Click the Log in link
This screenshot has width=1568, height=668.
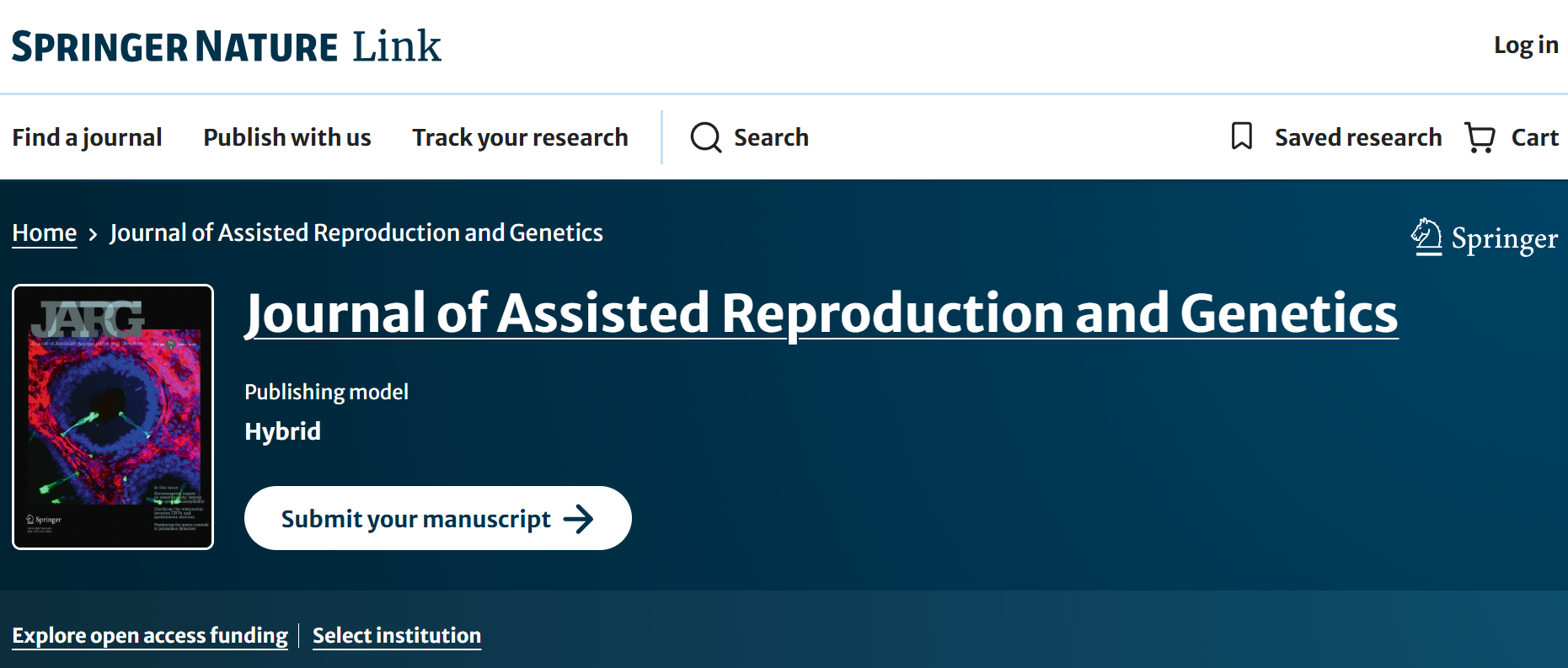1525,45
